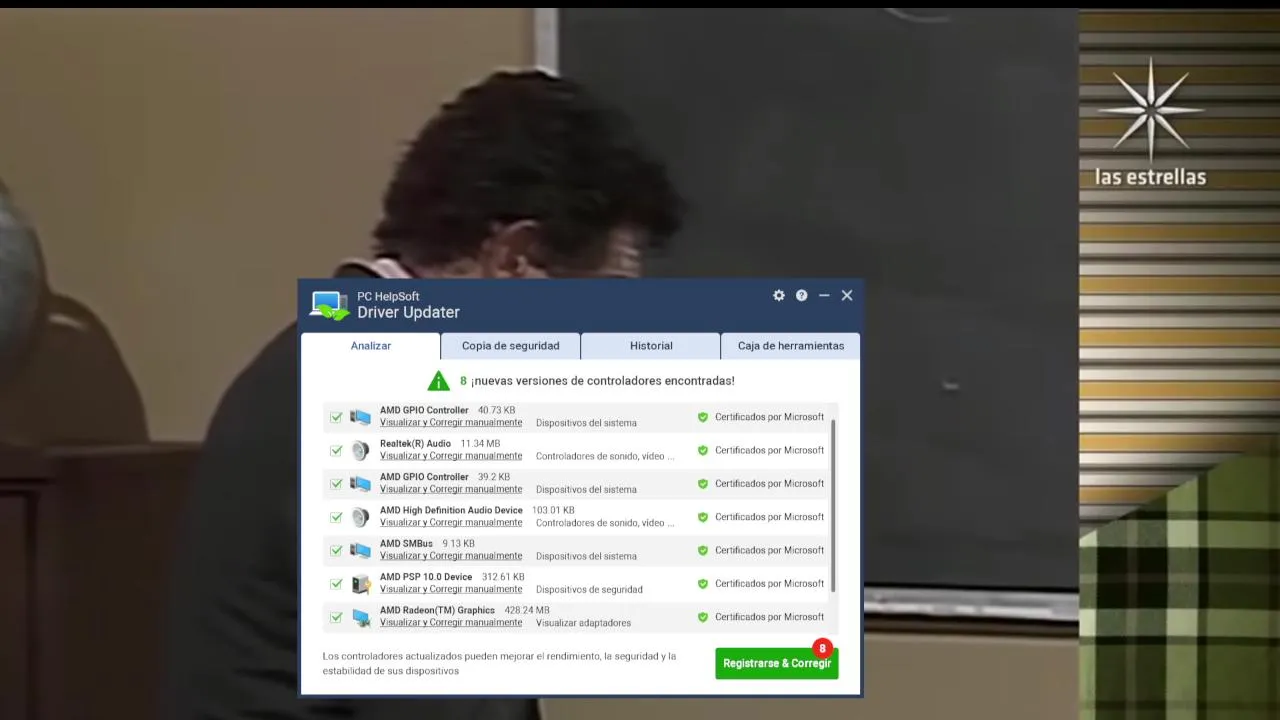Viewport: 1280px width, 720px height.
Task: Deselect the AMD PSP 10.0 Device checkbox
Action: click(x=336, y=584)
